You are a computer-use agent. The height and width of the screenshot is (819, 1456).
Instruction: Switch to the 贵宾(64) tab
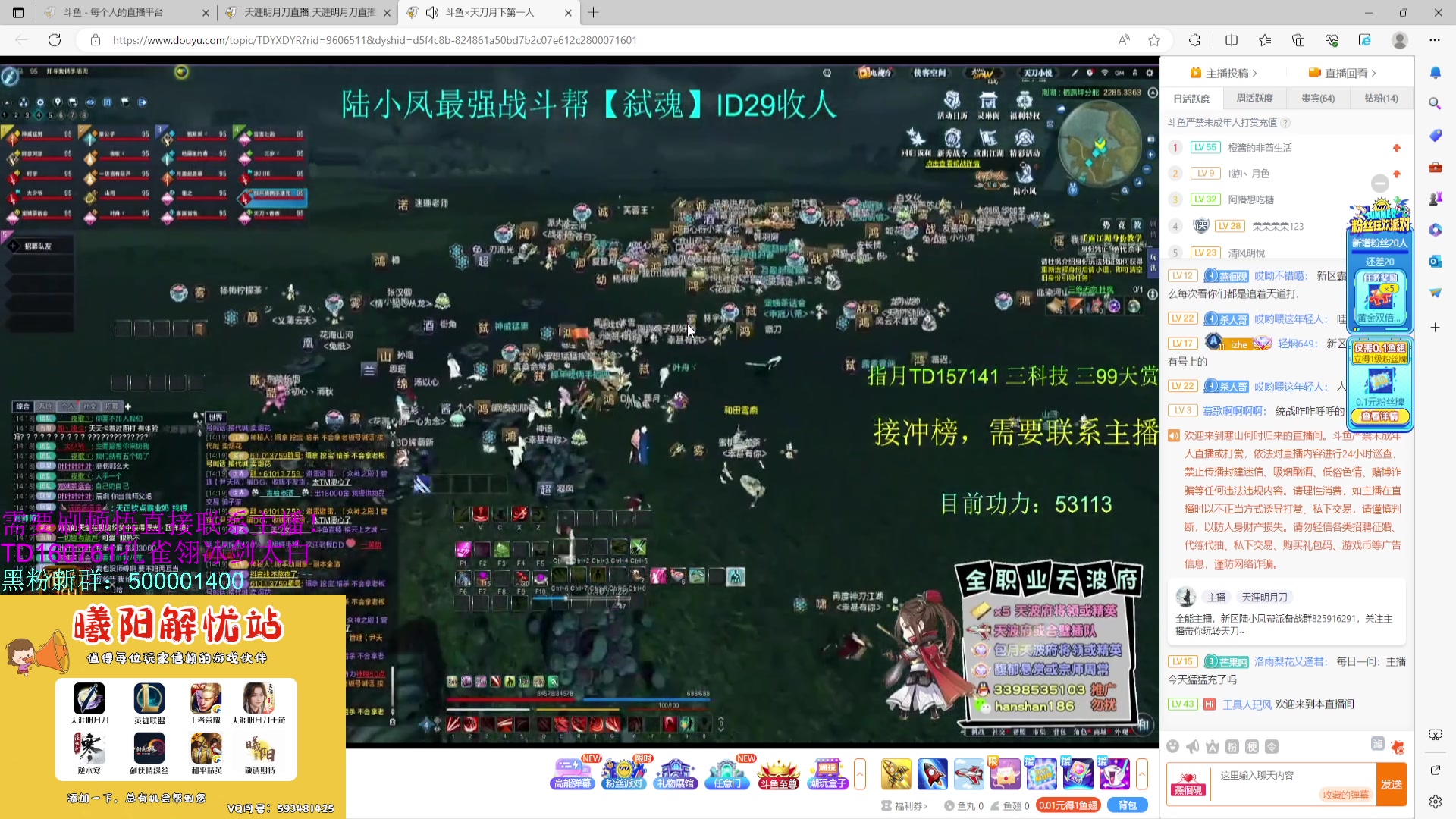[1318, 98]
